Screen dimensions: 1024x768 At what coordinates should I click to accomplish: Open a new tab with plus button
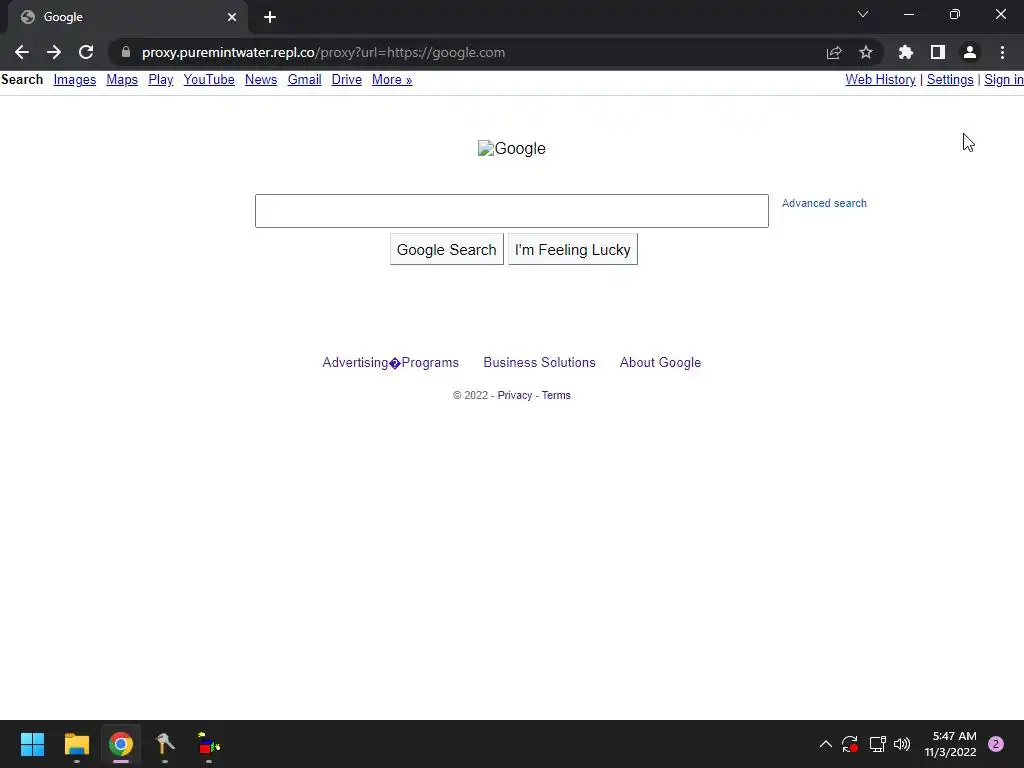tap(270, 17)
